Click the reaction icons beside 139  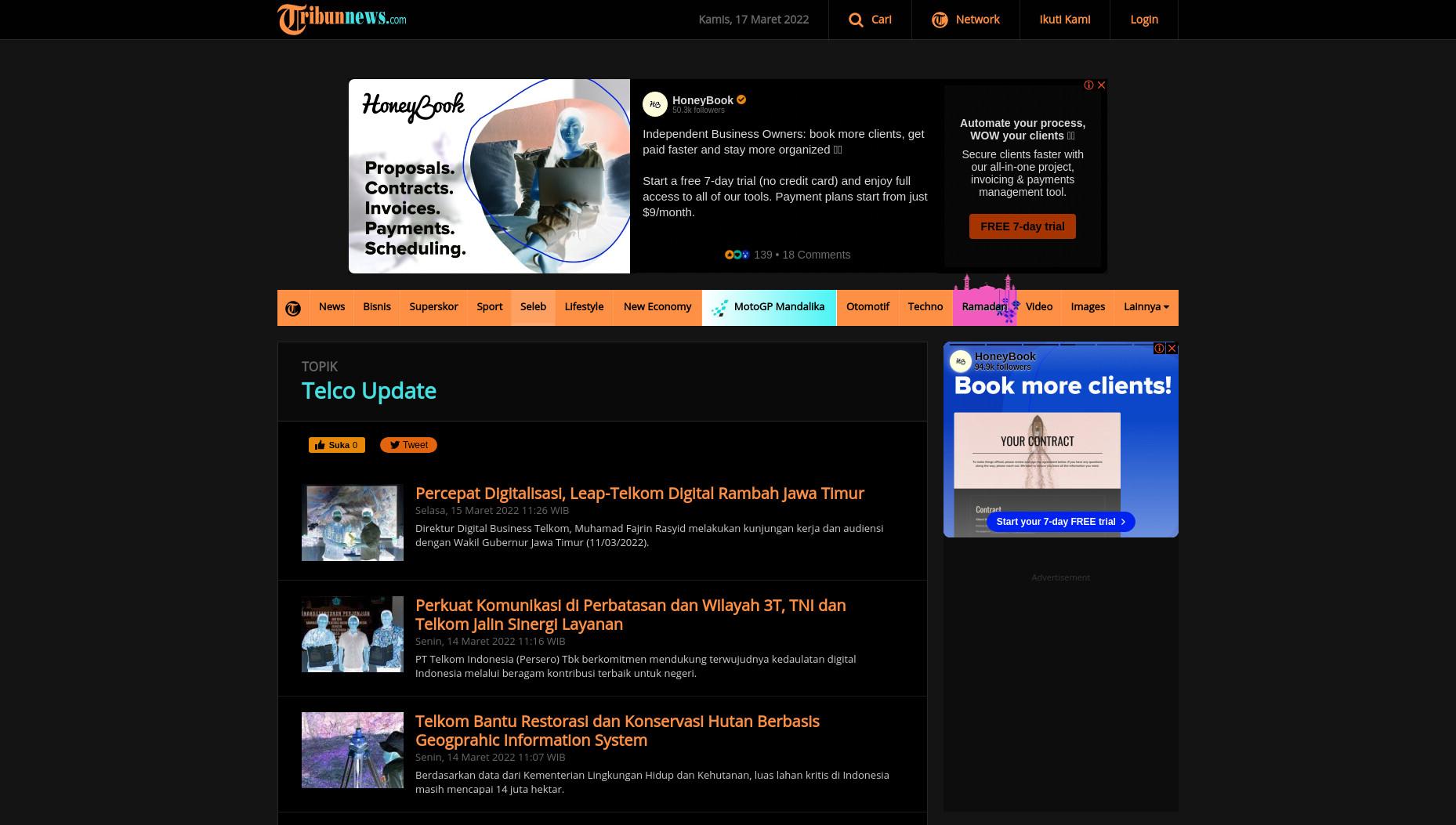[x=737, y=255]
